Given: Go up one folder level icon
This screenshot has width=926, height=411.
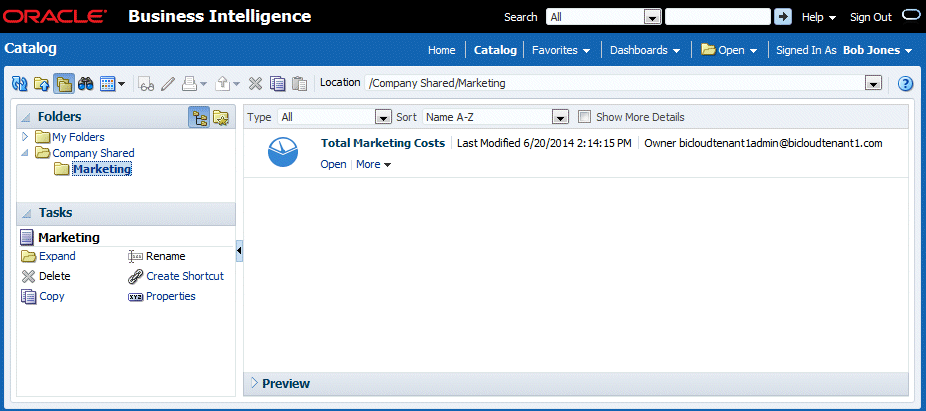Looking at the screenshot, I should click(x=41, y=84).
